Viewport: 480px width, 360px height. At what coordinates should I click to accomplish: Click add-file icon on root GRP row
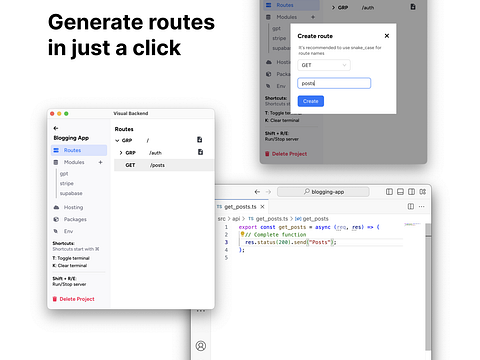(x=200, y=140)
